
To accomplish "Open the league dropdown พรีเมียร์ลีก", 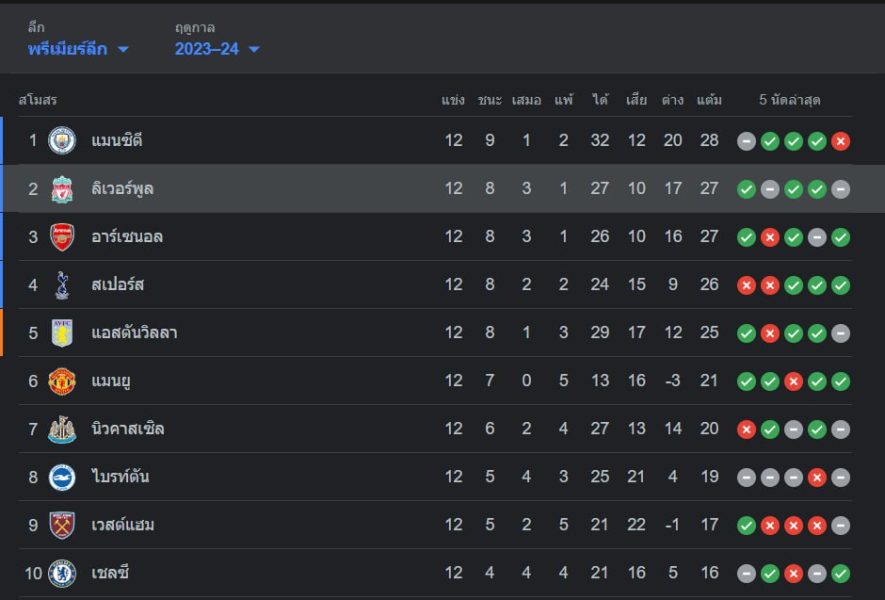I will pos(78,49).
